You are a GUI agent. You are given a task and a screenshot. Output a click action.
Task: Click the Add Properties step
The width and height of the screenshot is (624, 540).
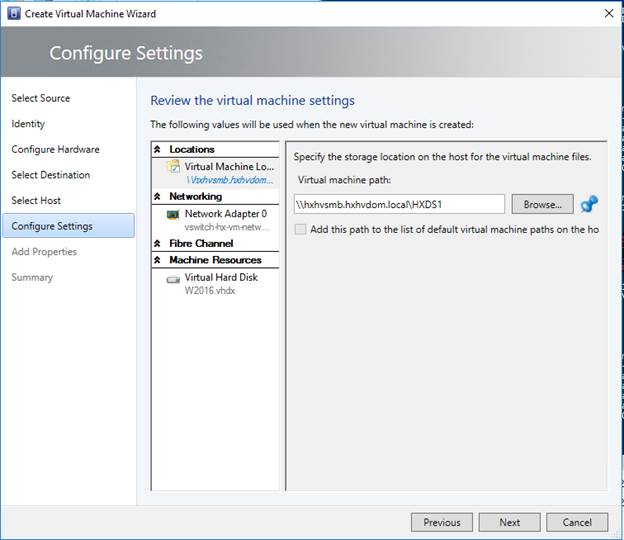coord(44,251)
